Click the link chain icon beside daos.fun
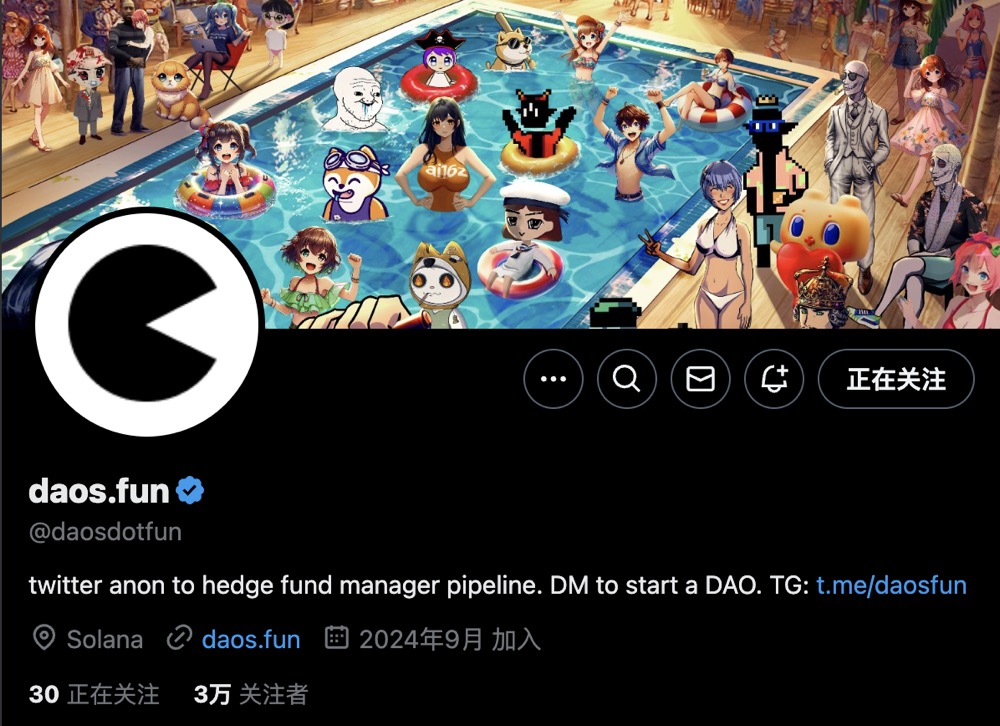The width and height of the screenshot is (1000, 726). click(179, 638)
